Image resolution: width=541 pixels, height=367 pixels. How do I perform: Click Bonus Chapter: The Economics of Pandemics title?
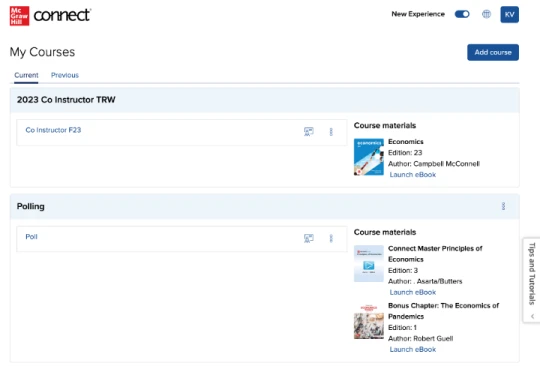(x=443, y=311)
